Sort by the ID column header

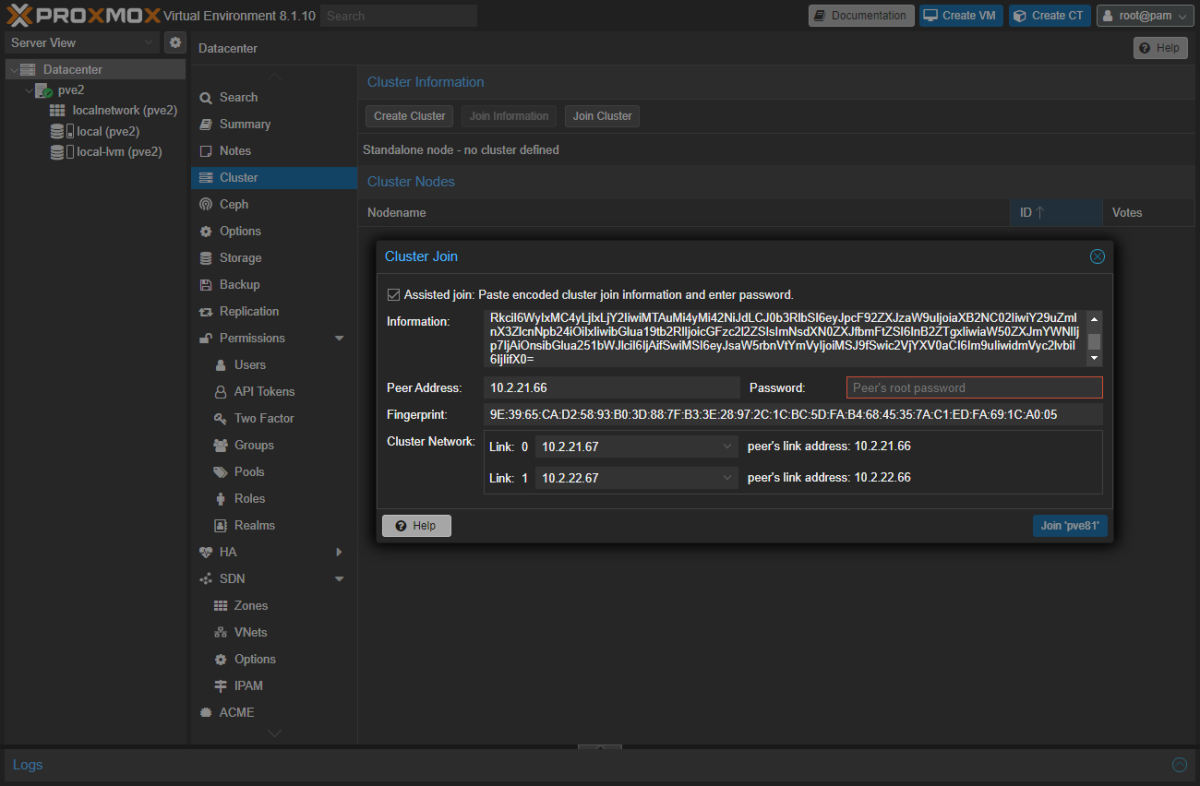1055,213
